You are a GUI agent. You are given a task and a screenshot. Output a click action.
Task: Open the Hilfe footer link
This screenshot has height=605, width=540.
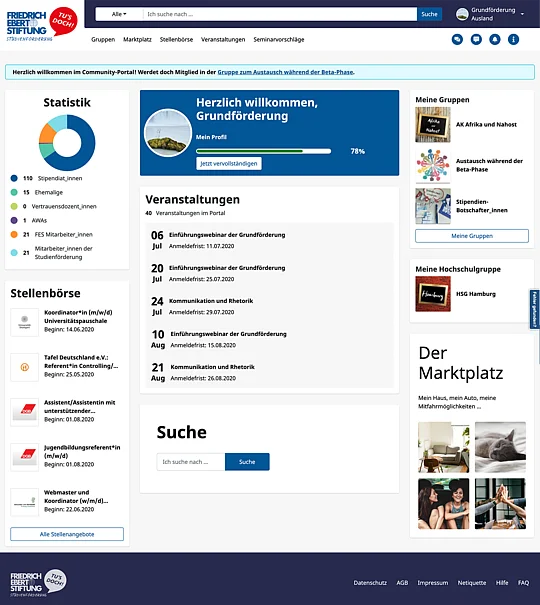502,583
